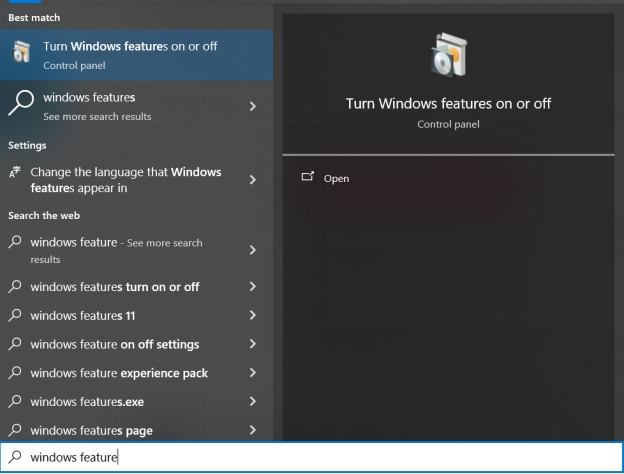
Task: Select suggestion 'windows features page'
Action: click(136, 429)
